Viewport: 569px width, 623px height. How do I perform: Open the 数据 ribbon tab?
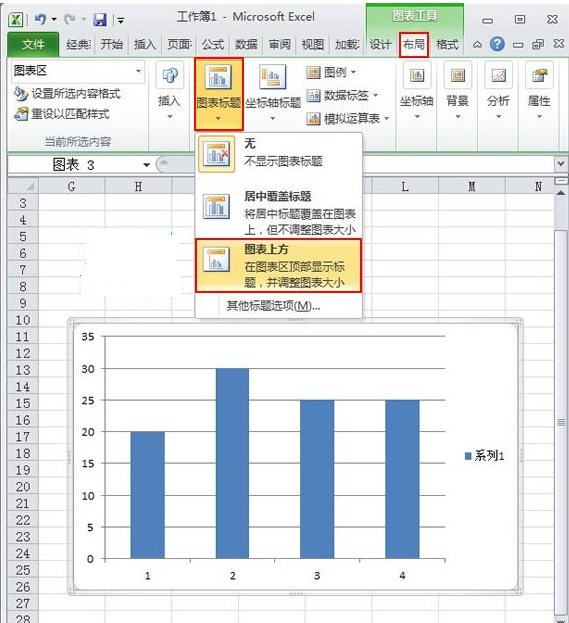246,44
